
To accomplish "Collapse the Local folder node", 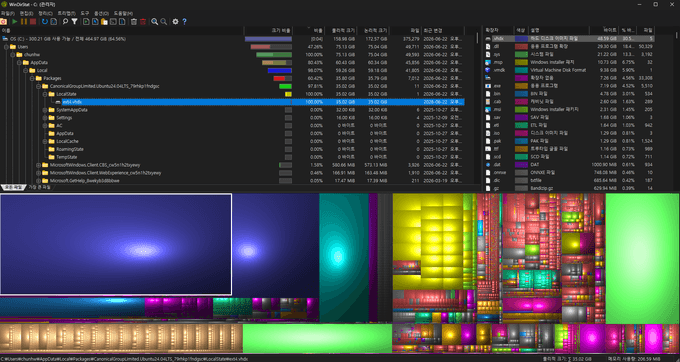I will point(26,70).
